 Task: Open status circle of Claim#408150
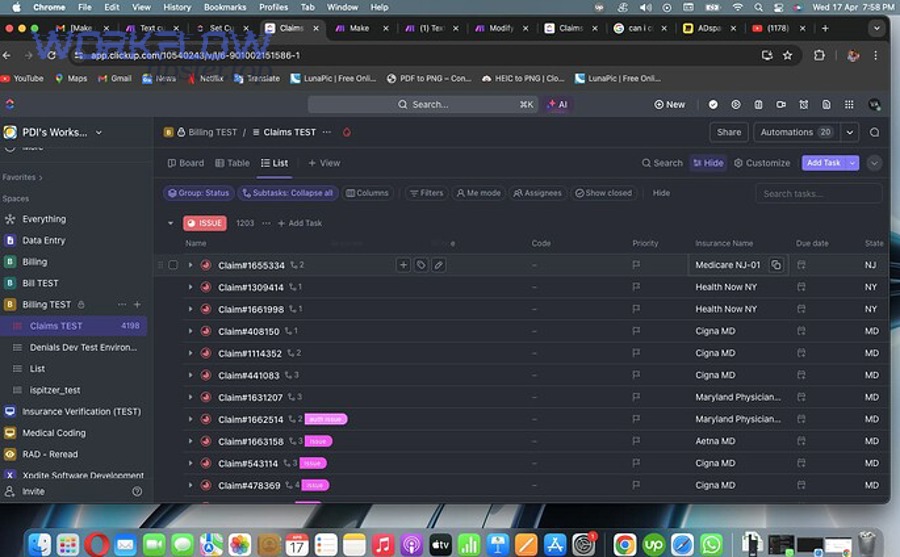(205, 331)
